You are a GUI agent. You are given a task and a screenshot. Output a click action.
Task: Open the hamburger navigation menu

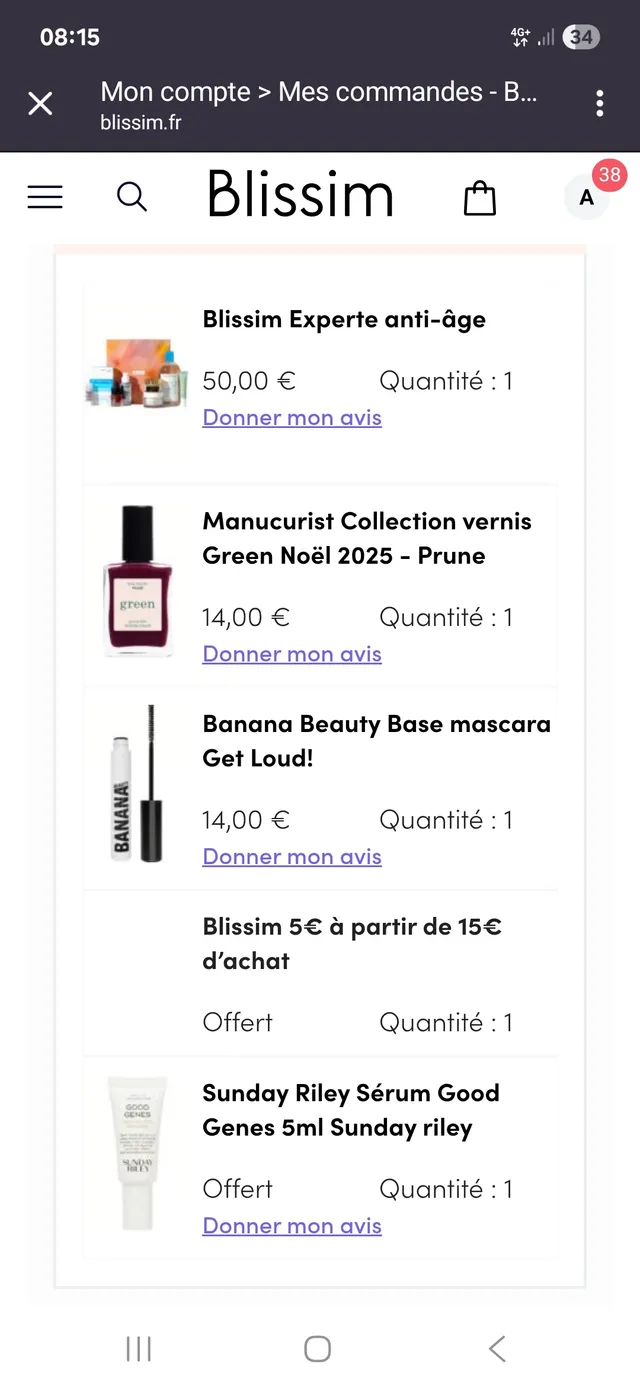pyautogui.click(x=45, y=197)
